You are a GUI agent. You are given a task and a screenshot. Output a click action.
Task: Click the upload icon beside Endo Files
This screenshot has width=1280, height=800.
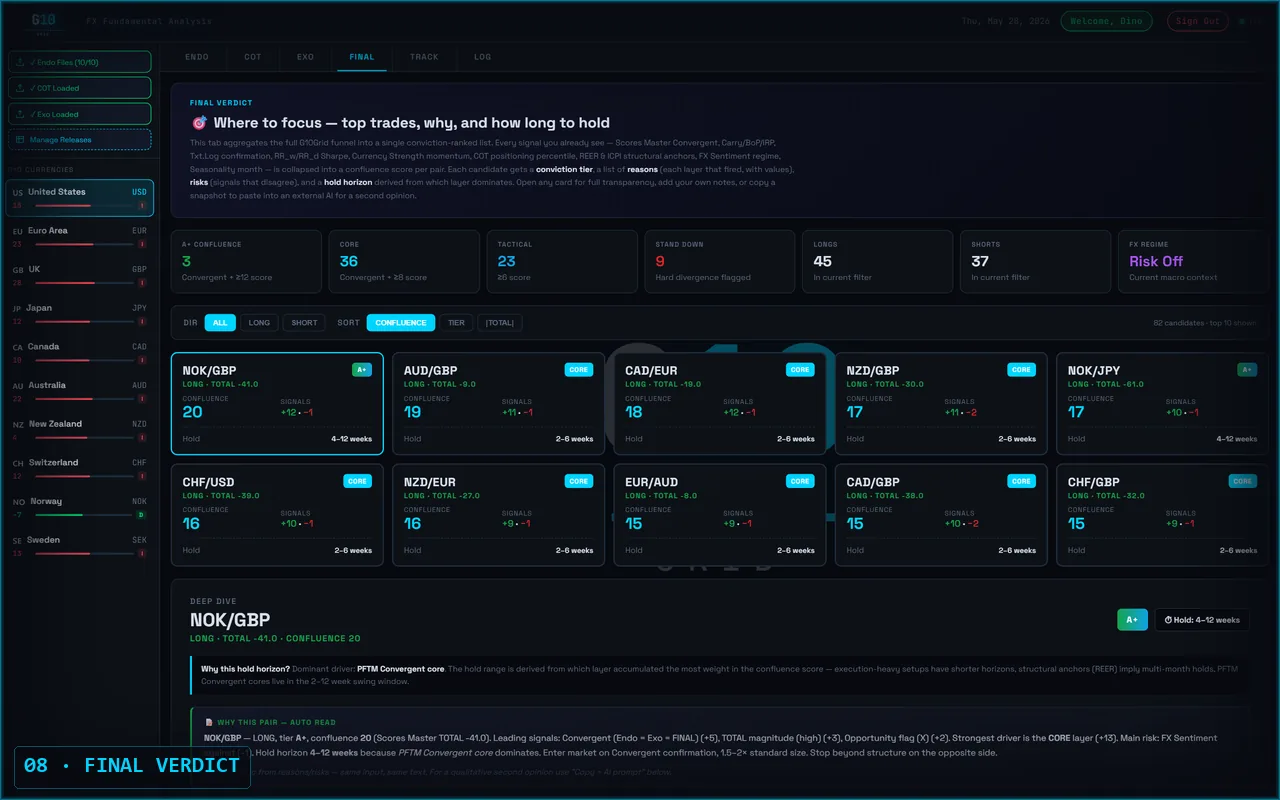click(x=21, y=62)
